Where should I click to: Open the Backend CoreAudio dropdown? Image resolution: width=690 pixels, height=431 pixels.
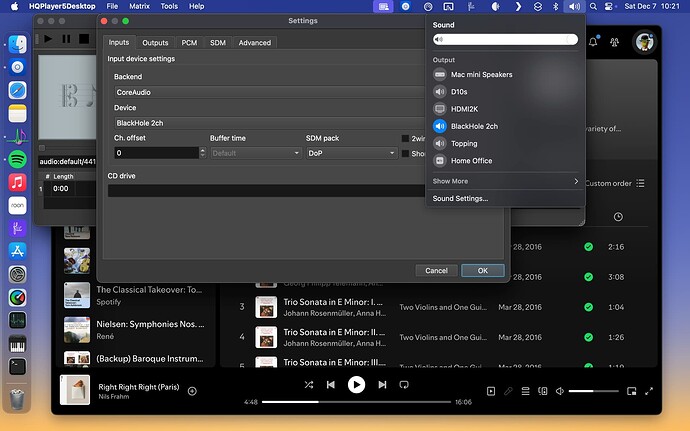pyautogui.click(x=270, y=92)
